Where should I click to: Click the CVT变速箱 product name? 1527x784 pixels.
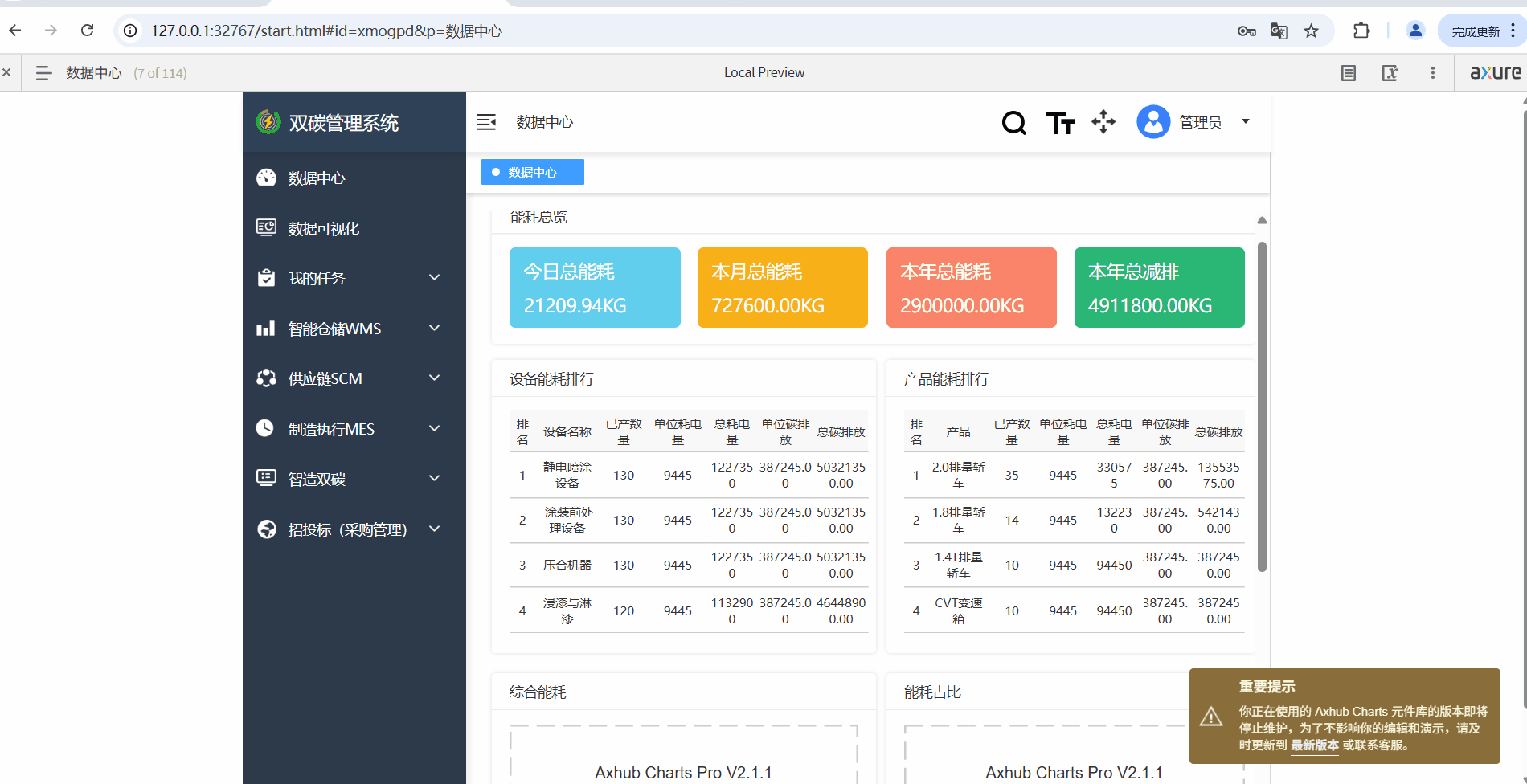coord(959,610)
